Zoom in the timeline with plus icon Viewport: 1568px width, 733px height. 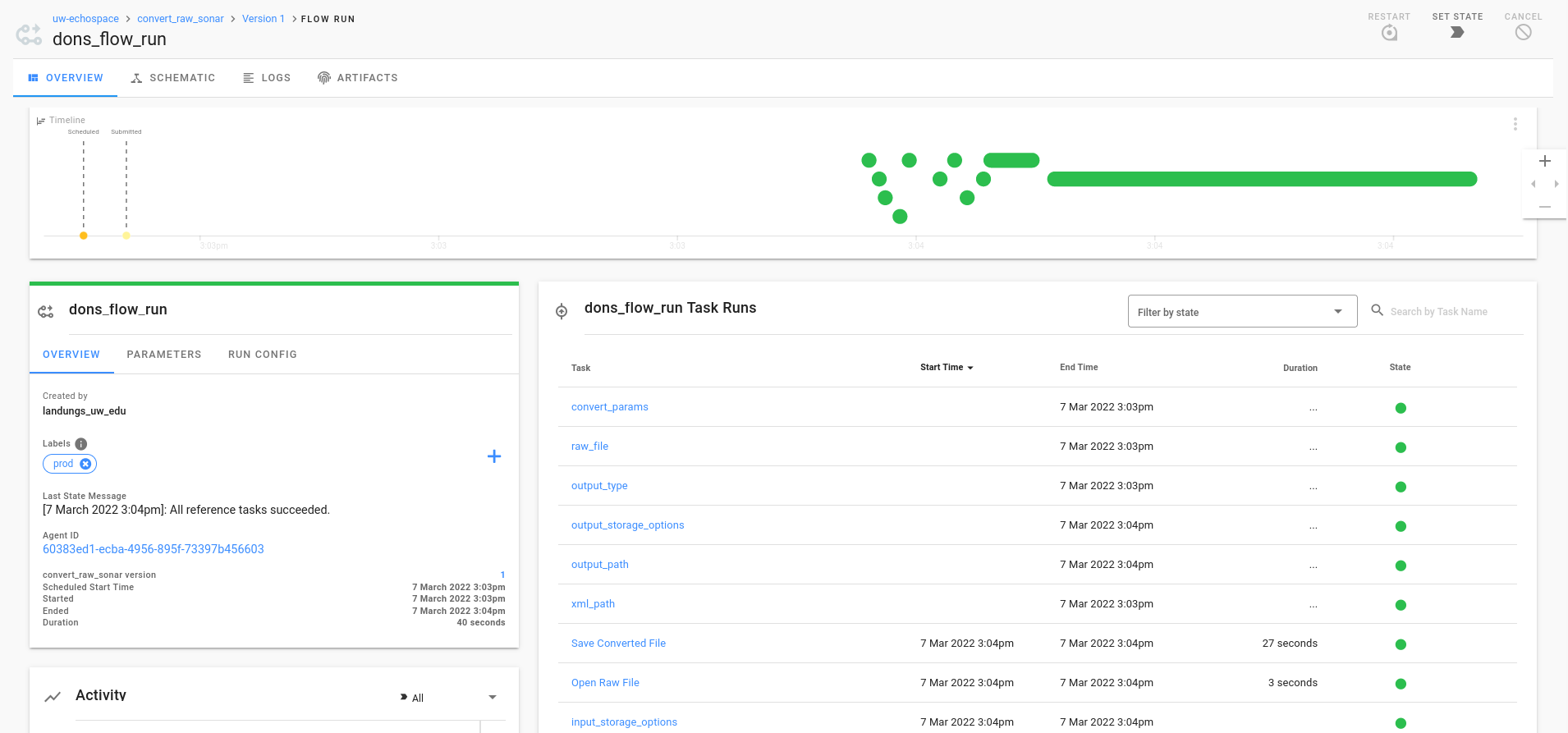tap(1544, 161)
